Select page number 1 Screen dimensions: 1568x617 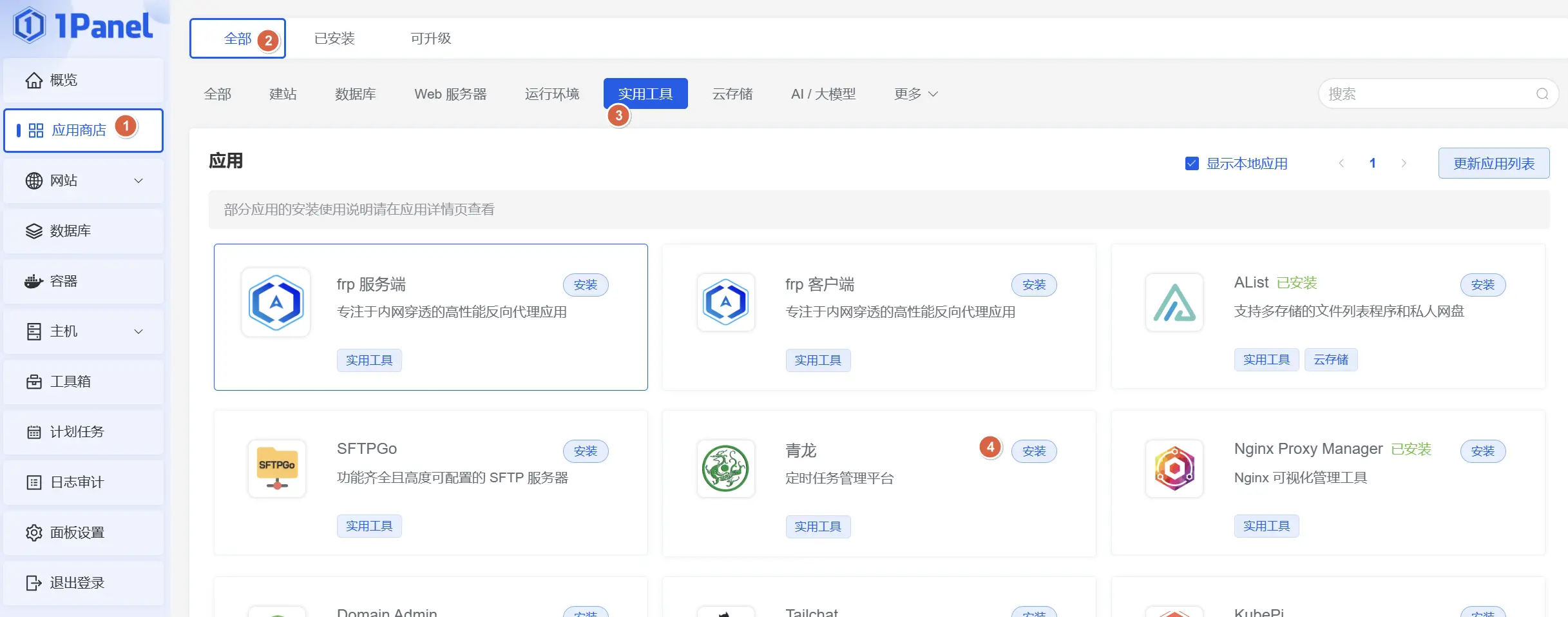1373,163
